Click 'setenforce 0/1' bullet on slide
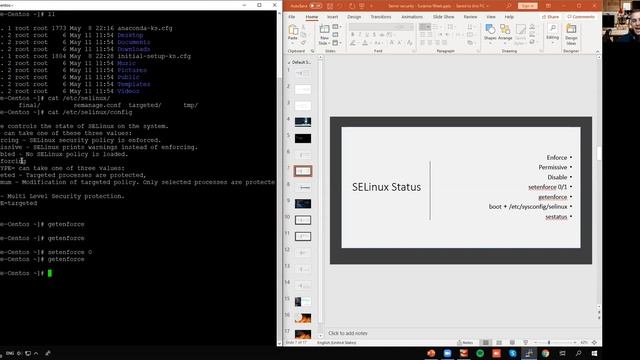Viewport: 640px width, 360px height. click(547, 187)
